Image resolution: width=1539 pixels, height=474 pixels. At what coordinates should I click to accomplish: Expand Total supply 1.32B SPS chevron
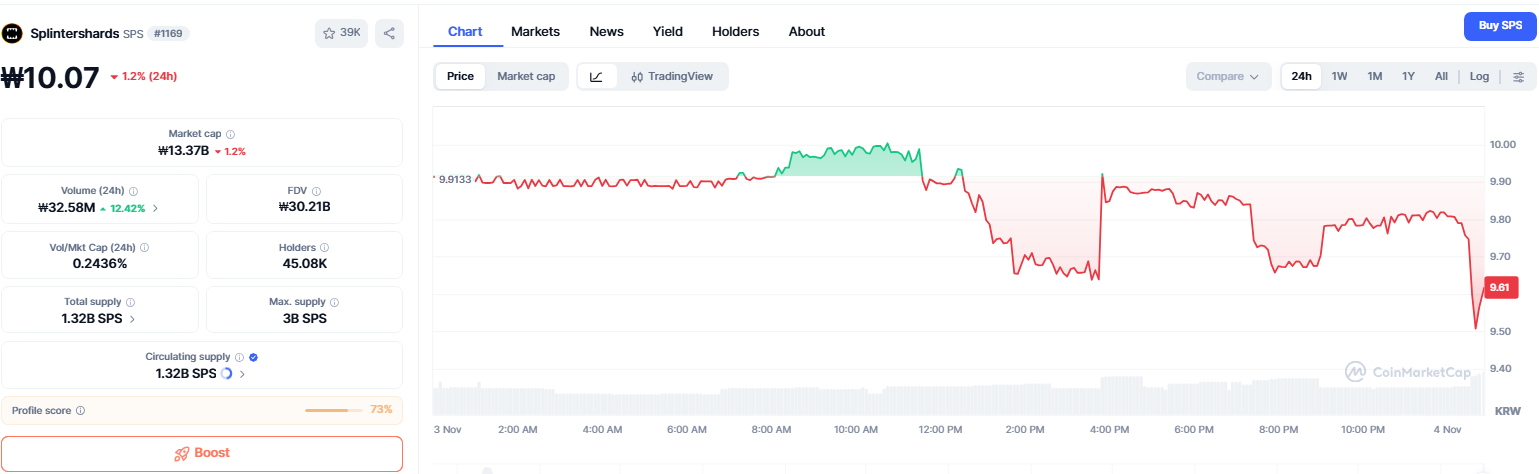click(133, 319)
